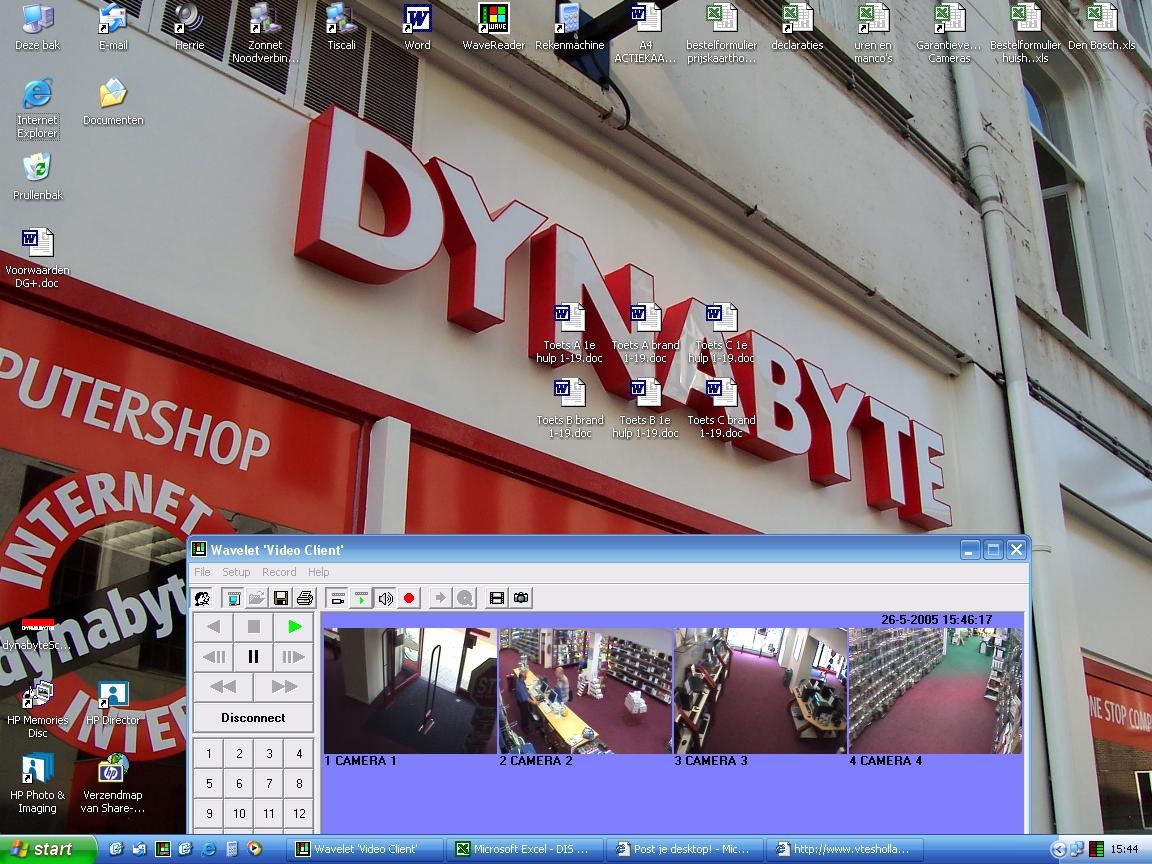The image size is (1152, 864).
Task: Click the Deze bak desktop icon
Action: [37, 28]
